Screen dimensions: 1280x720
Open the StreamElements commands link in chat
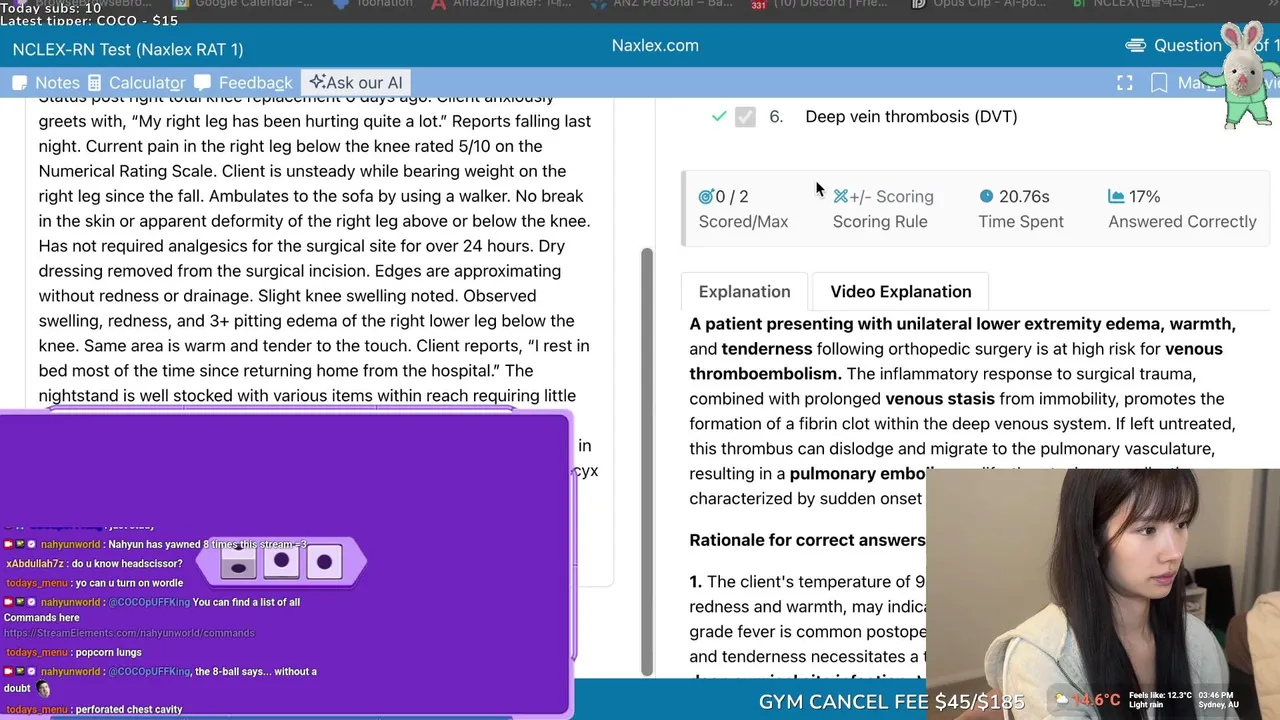click(129, 633)
